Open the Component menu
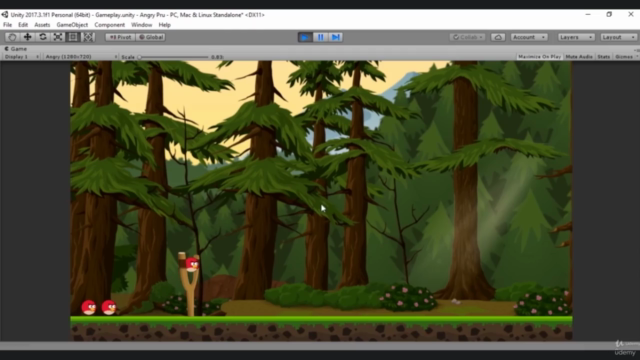 (109, 25)
